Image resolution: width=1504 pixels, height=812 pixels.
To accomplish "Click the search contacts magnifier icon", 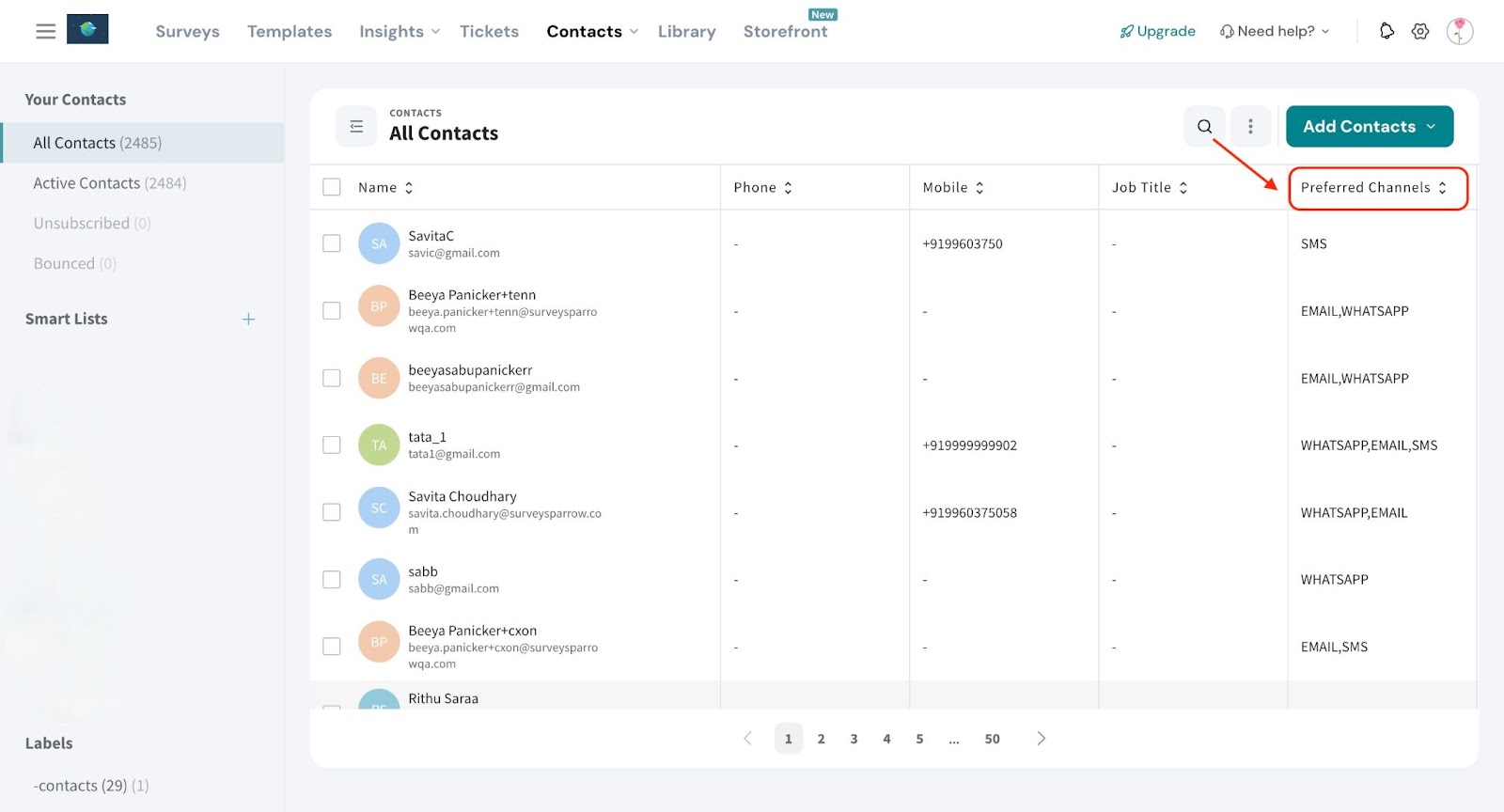I will click(1204, 127).
